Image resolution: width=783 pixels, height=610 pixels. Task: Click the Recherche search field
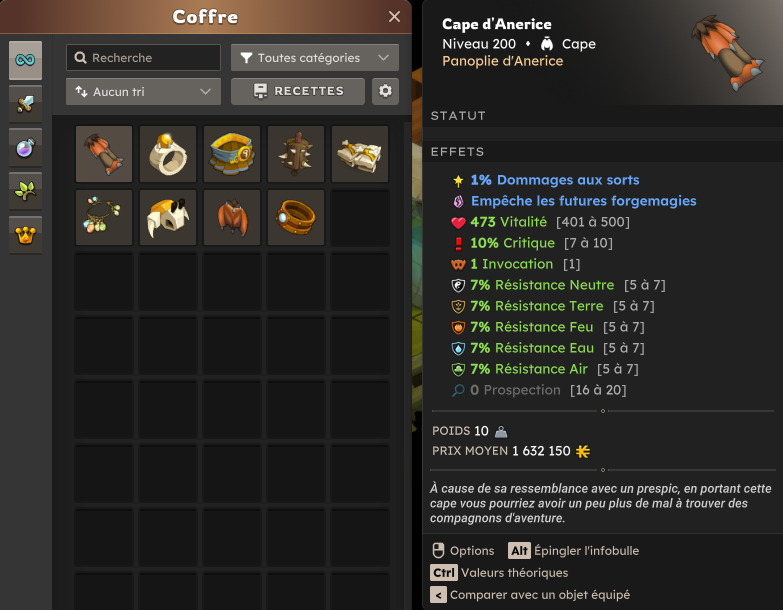tap(143, 57)
